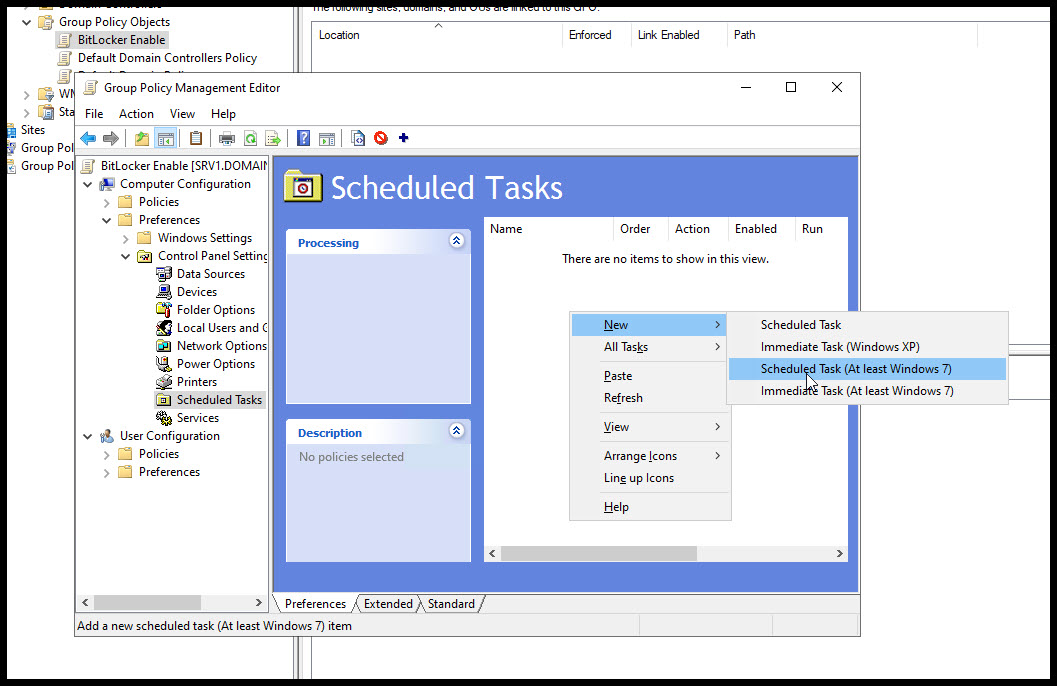
Task: Click the Refresh toolbar icon
Action: (250, 138)
